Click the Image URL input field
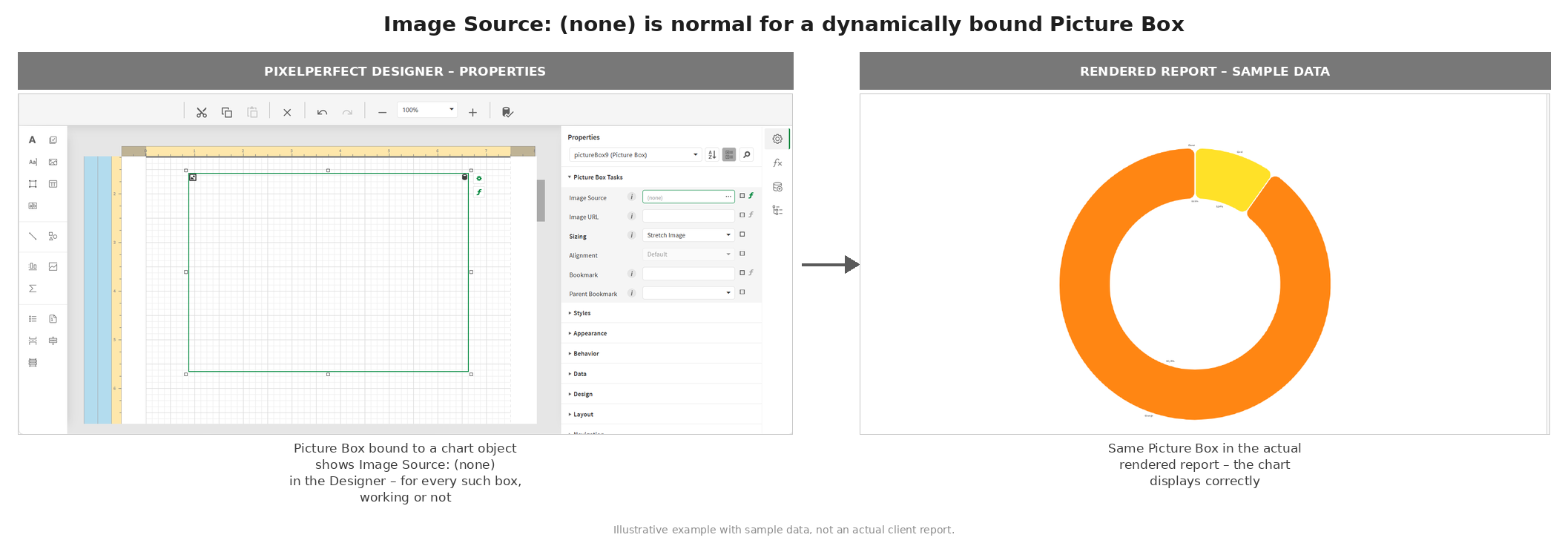 coord(688,216)
